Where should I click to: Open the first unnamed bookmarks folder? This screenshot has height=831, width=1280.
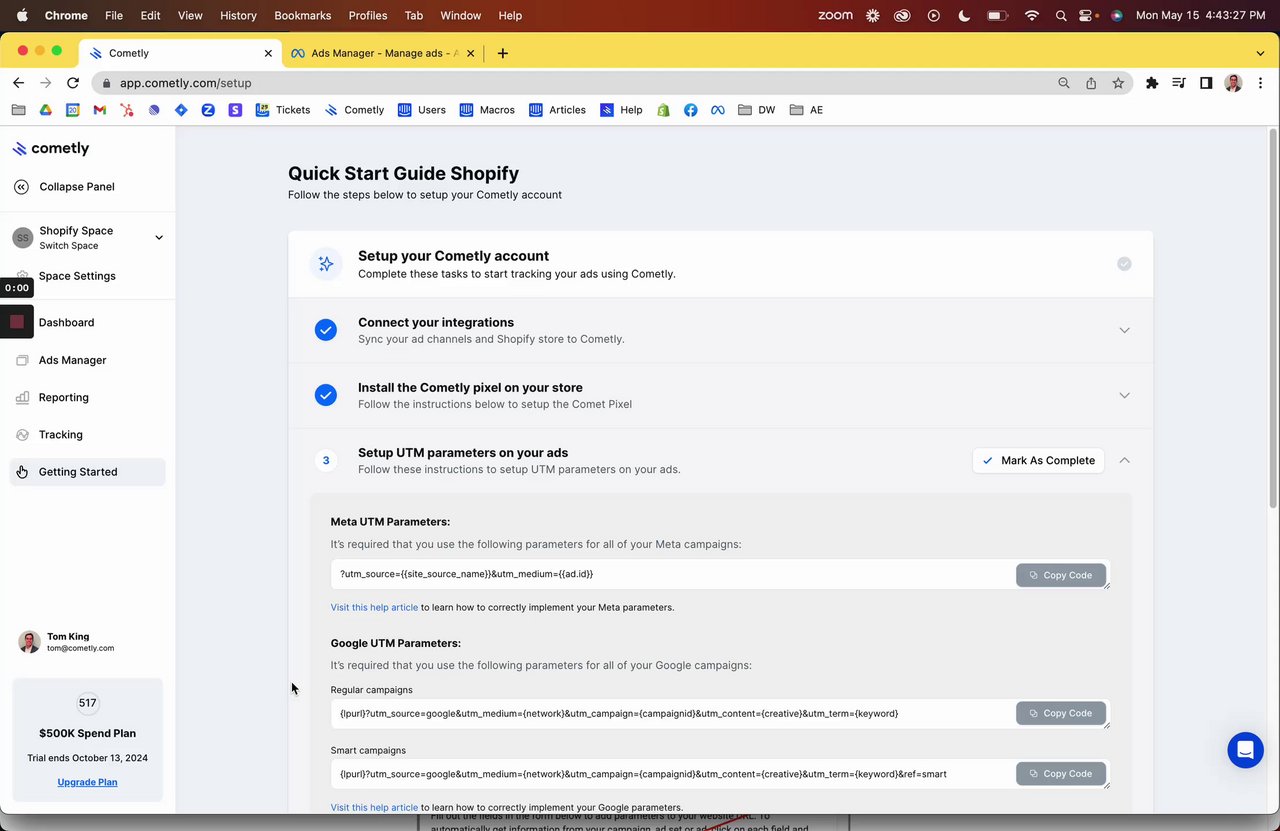click(x=18, y=110)
